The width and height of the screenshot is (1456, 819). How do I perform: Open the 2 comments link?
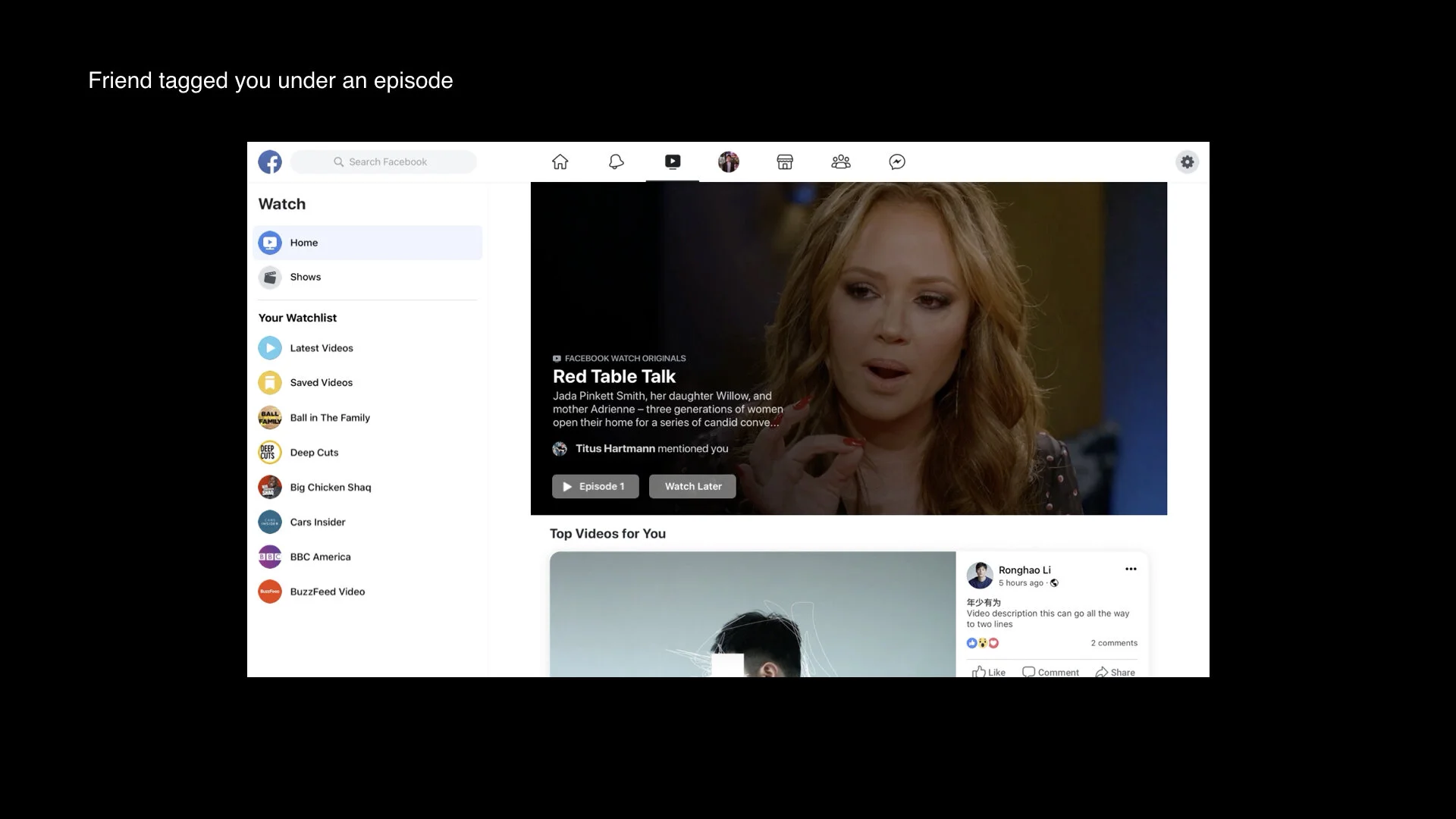click(1114, 643)
